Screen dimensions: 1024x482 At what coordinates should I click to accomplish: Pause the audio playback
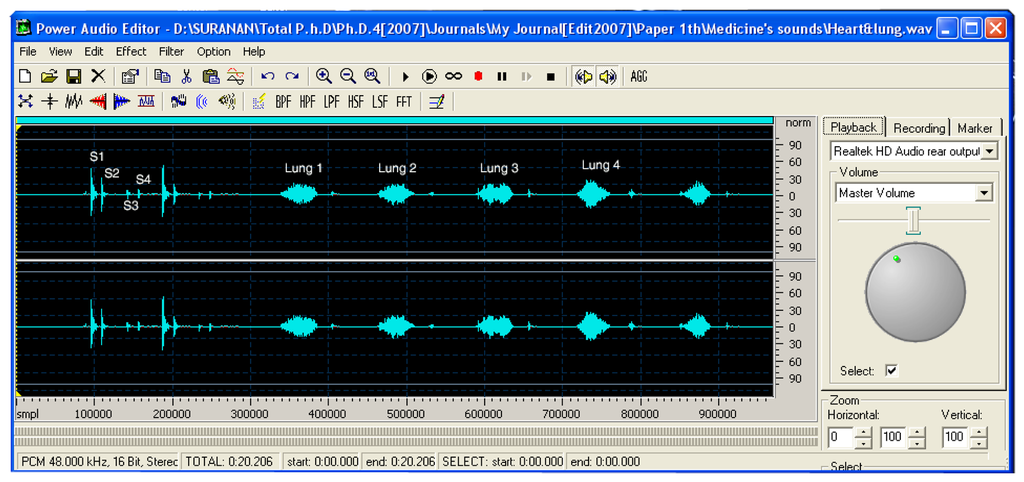(502, 76)
